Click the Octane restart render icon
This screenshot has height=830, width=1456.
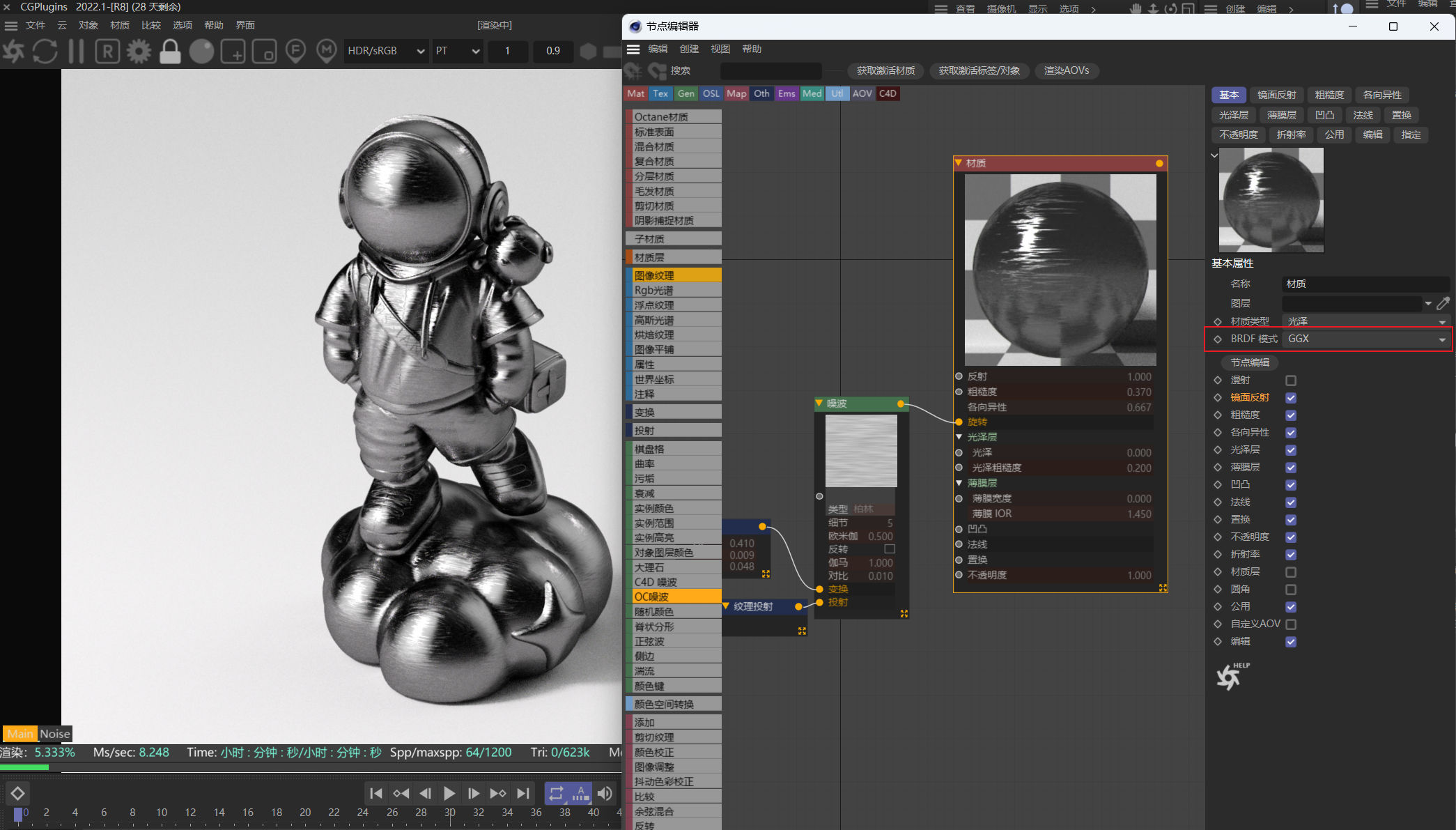13,51
